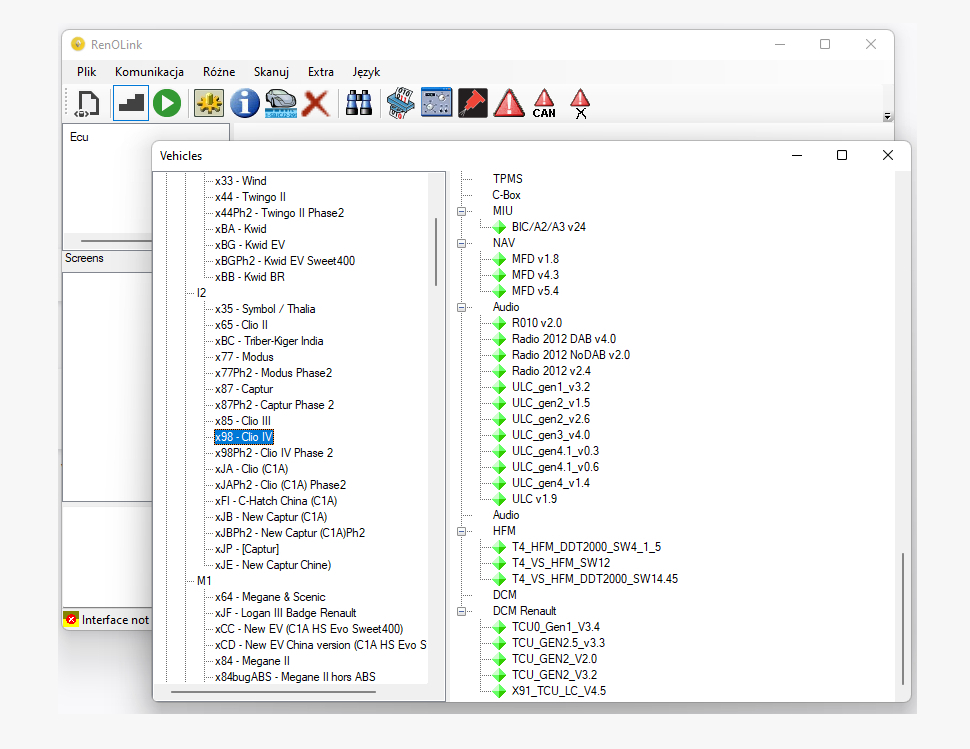The width and height of the screenshot is (970, 749).
Task: Select x98Ph2 - Clio IV Phase 2
Action: pyautogui.click(x=274, y=453)
